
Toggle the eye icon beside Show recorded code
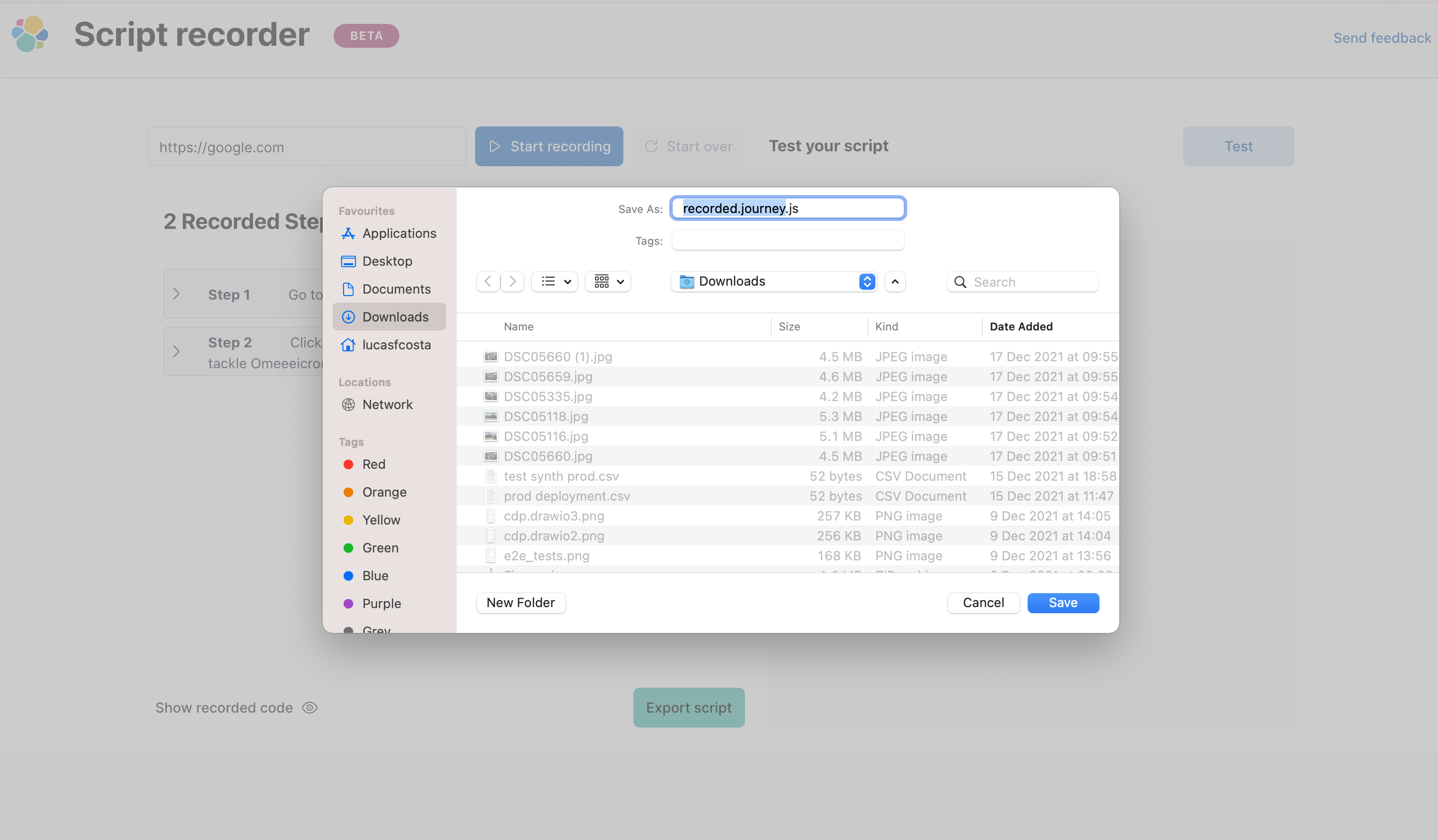point(310,708)
